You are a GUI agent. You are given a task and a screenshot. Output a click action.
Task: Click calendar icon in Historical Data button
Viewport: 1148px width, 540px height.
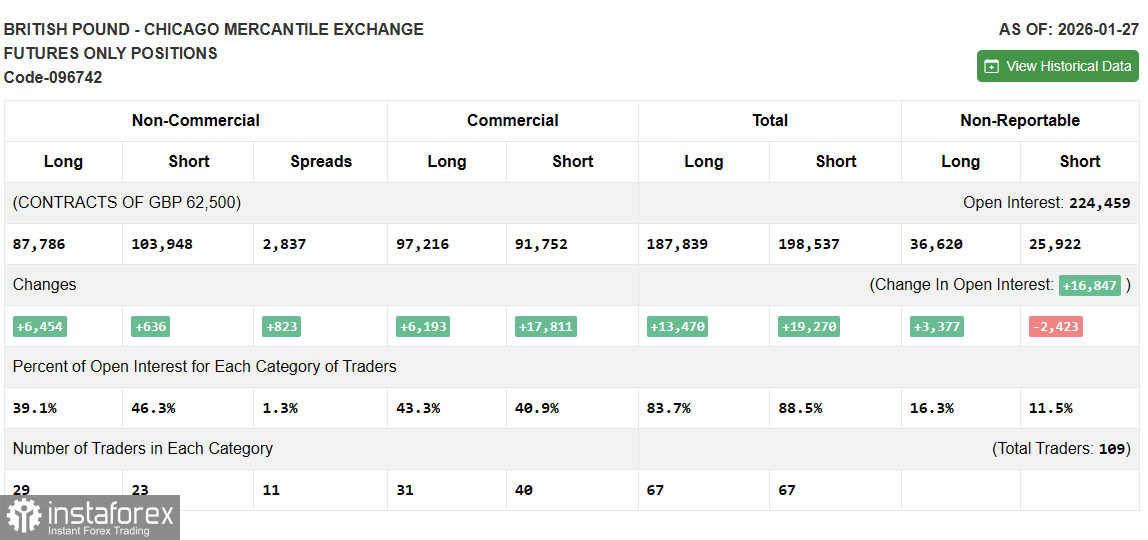click(x=991, y=66)
